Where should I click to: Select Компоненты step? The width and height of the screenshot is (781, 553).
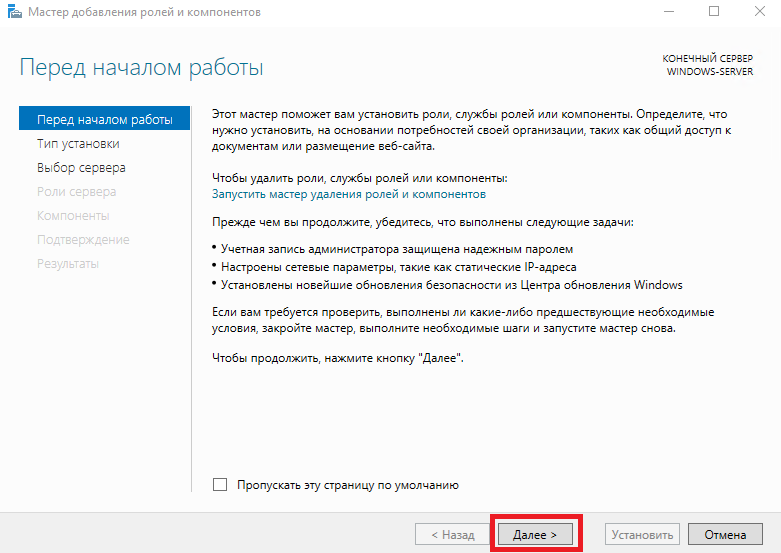coord(73,215)
